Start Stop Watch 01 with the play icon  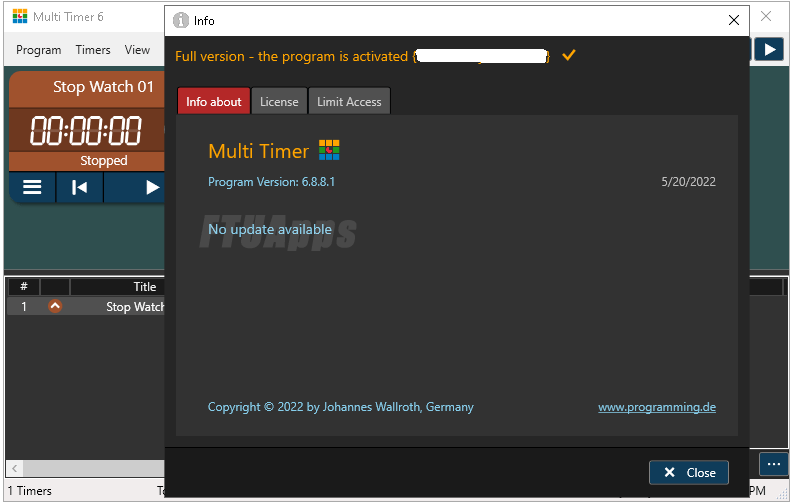(152, 187)
